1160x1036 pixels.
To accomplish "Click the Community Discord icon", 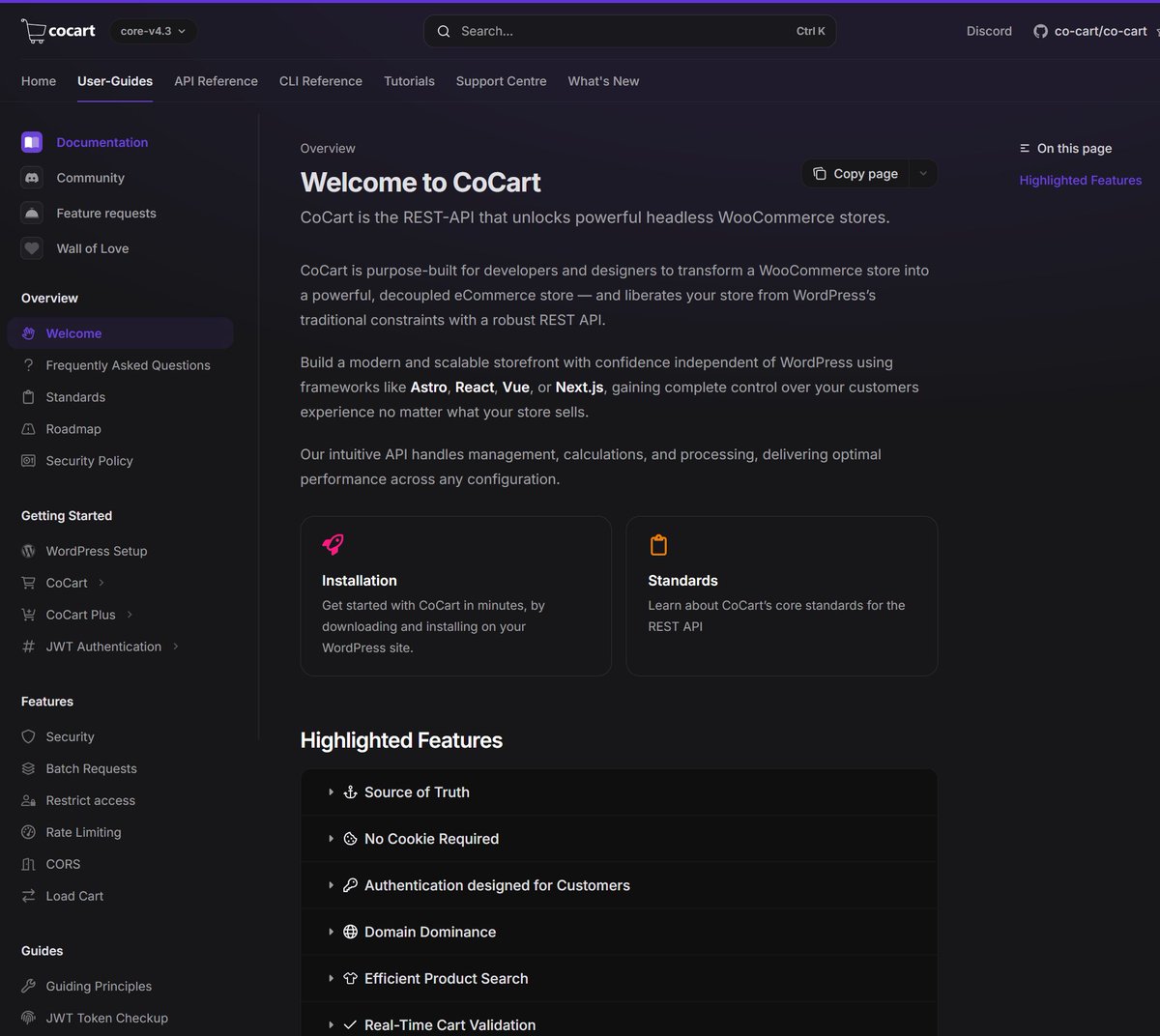I will (x=32, y=178).
